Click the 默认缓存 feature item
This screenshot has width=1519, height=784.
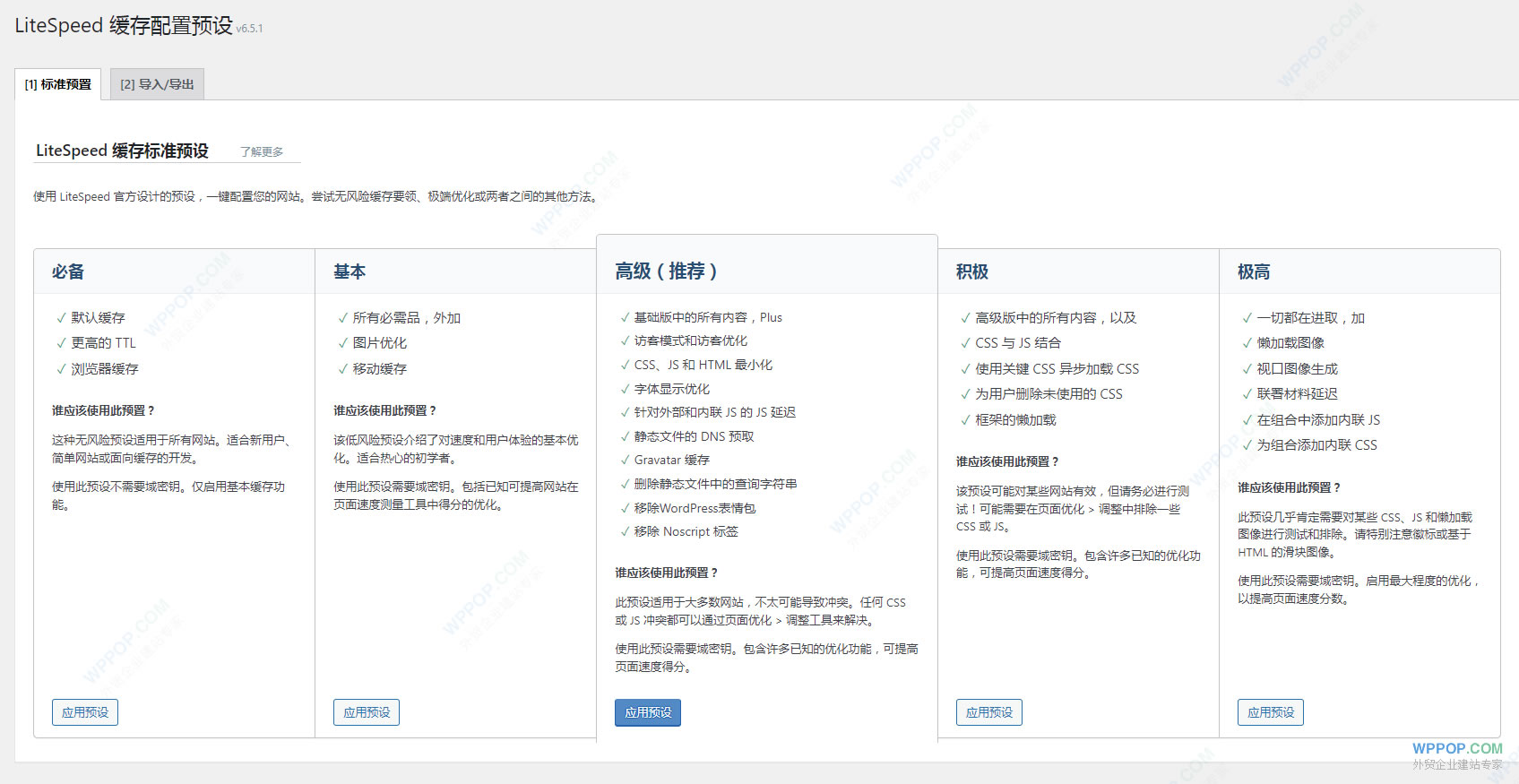coord(98,318)
